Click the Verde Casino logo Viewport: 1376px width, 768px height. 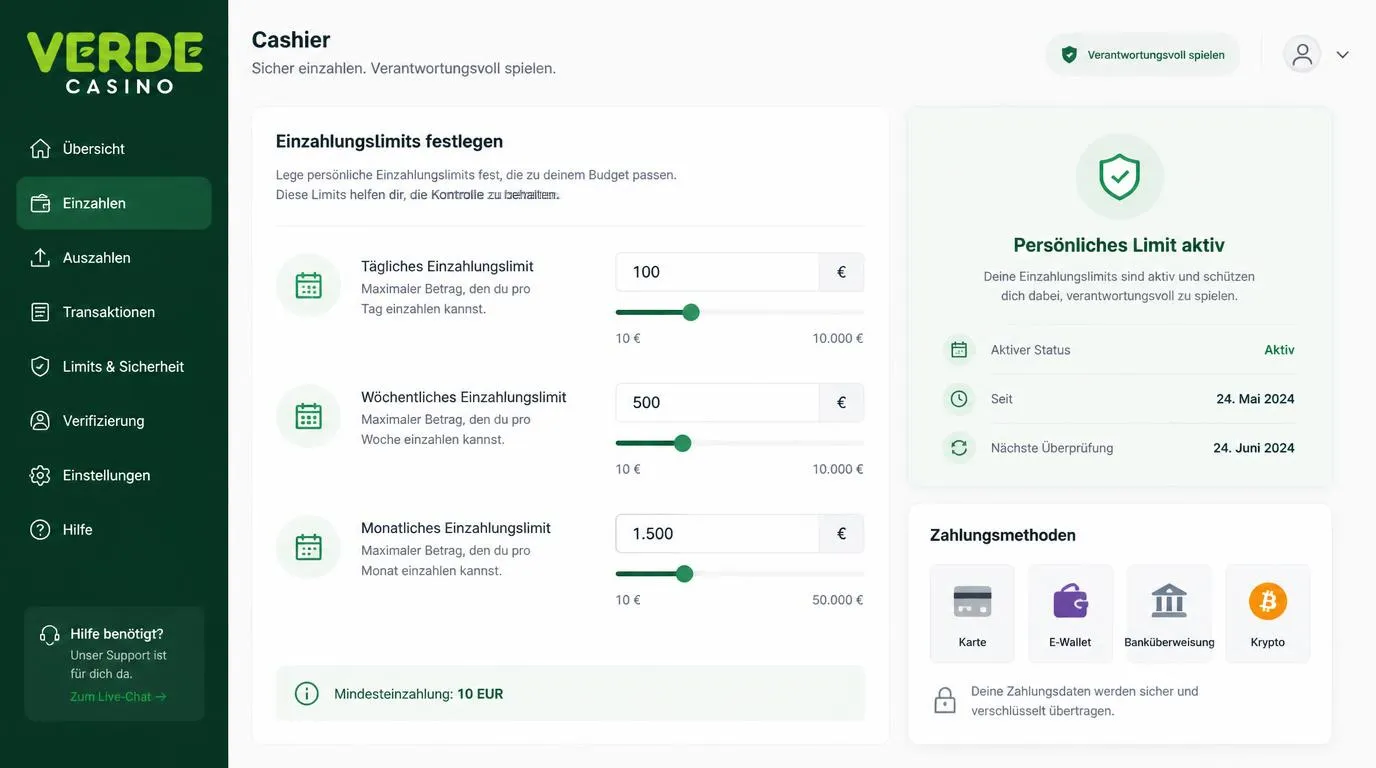(x=114, y=62)
